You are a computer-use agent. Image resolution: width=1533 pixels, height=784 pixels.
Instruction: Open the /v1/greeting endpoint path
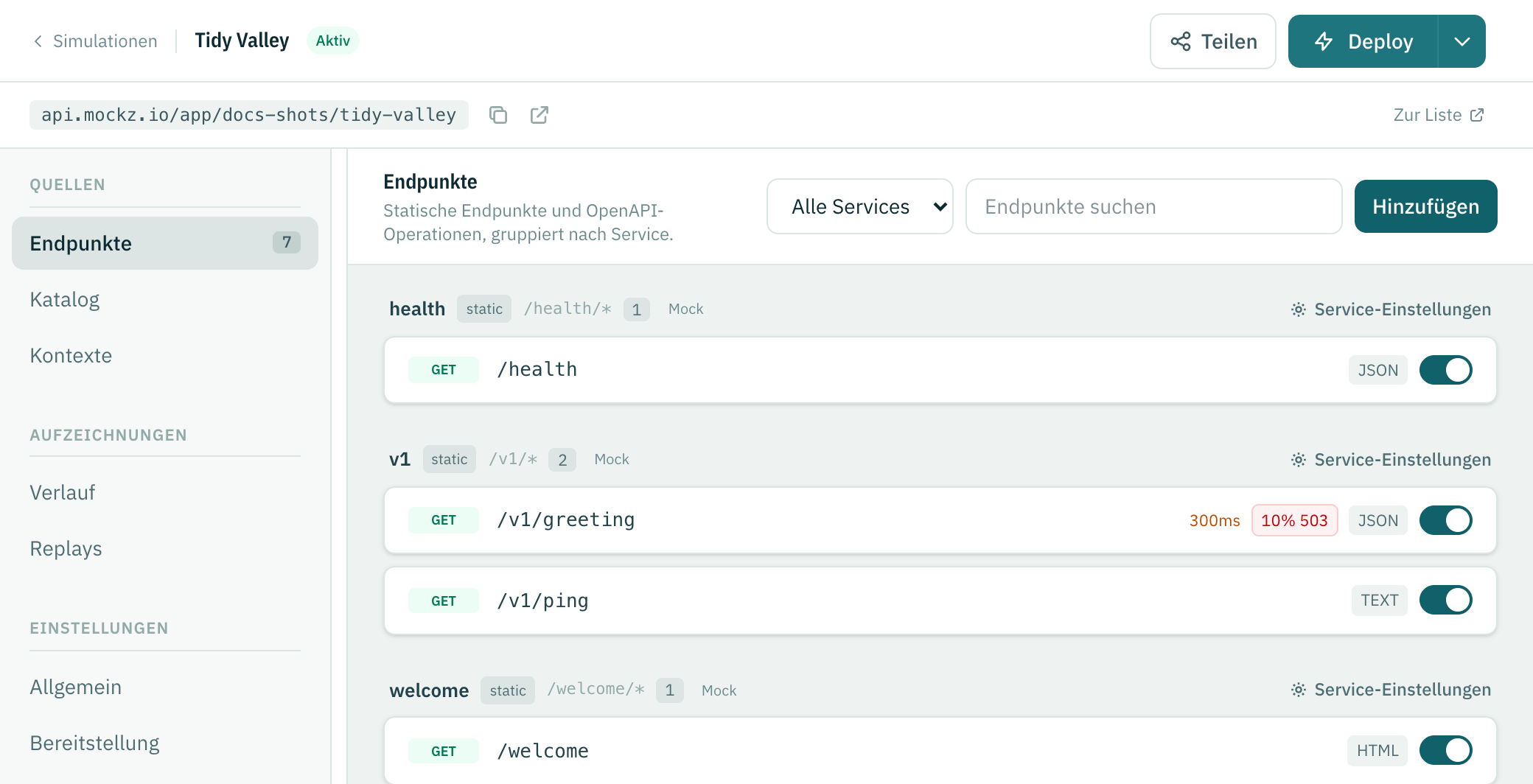coord(566,520)
